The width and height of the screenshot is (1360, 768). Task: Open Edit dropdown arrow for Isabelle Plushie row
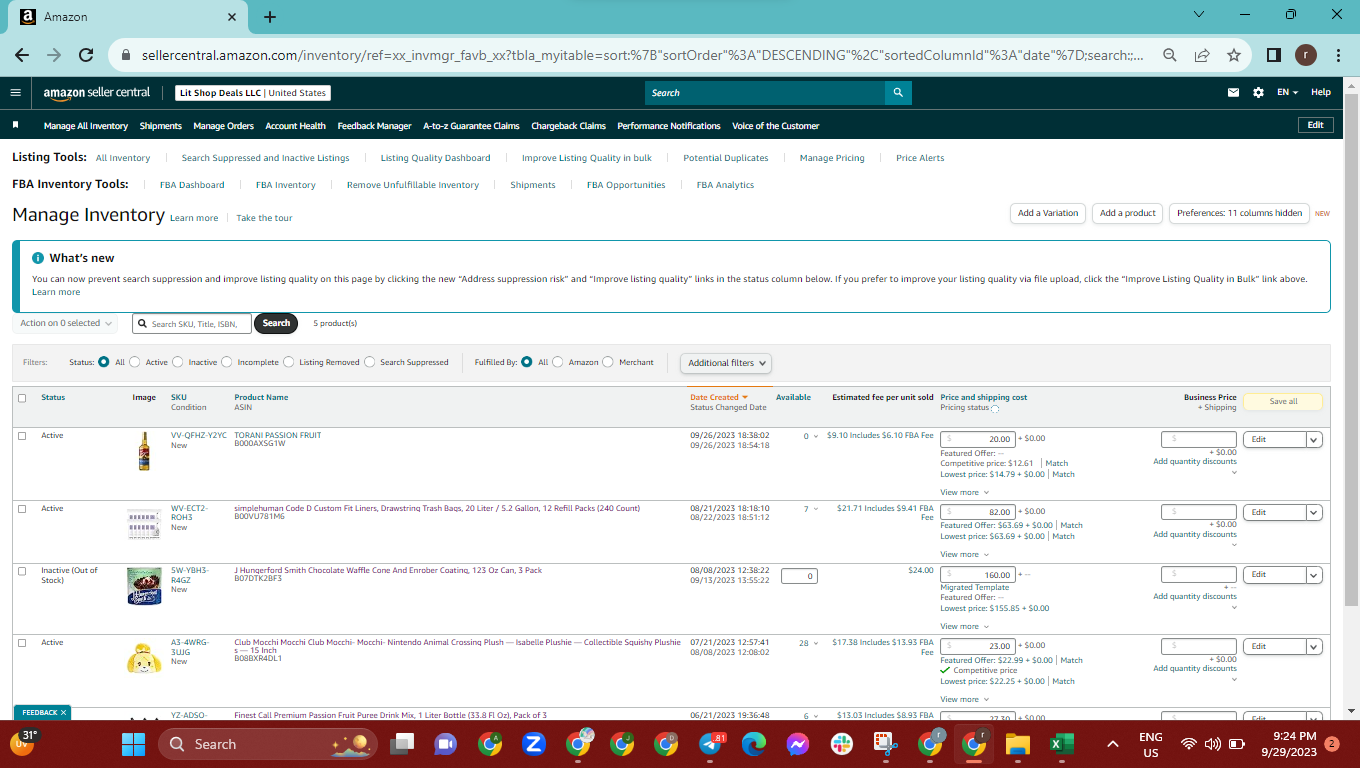pos(1314,646)
